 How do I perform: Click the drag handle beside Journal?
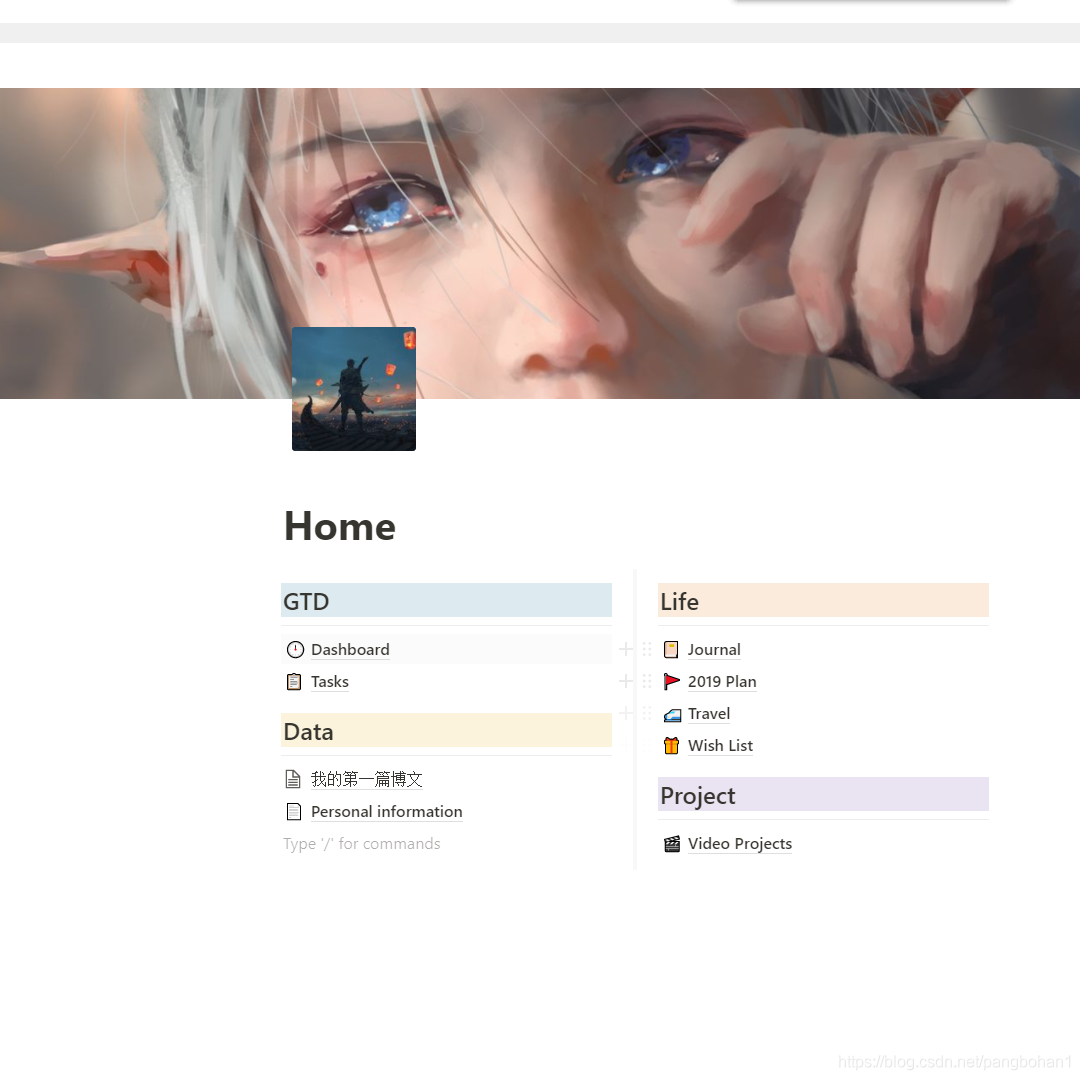[647, 649]
